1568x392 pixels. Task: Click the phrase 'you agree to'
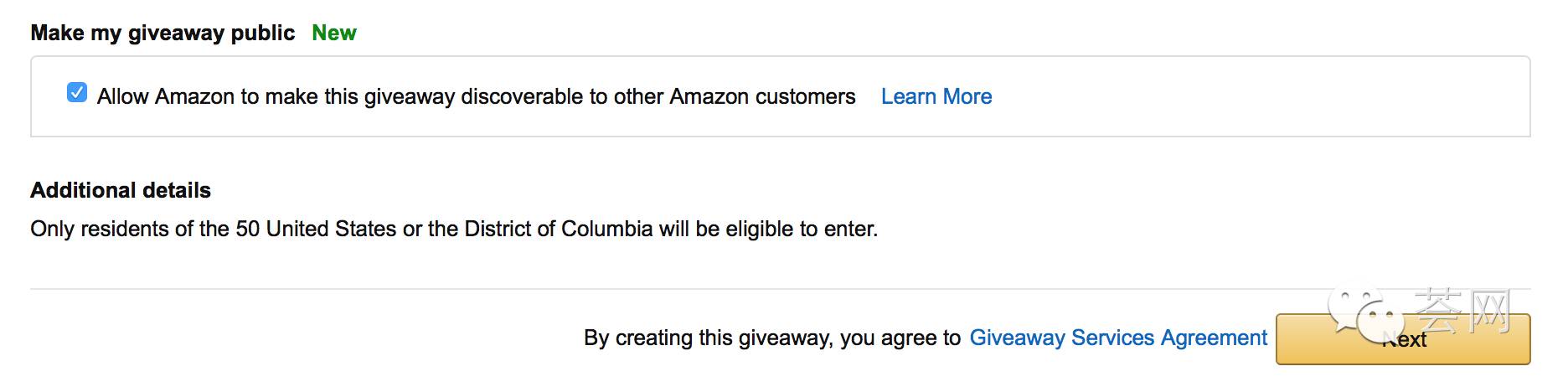(900, 338)
